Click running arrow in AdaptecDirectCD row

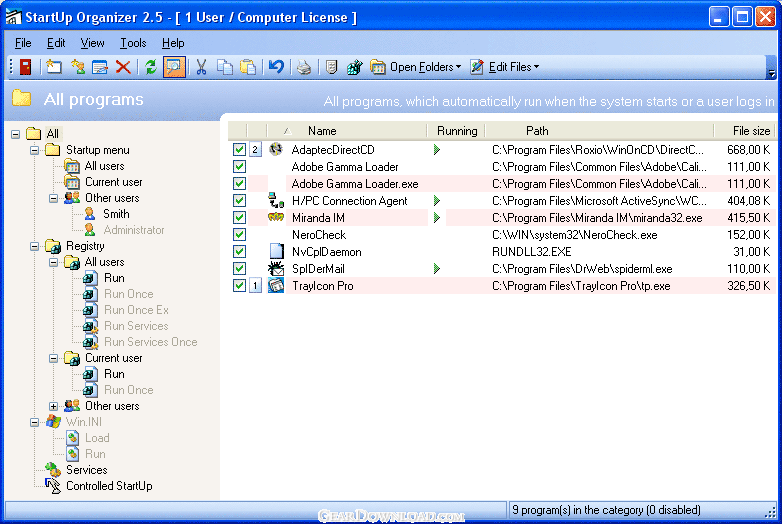pos(437,150)
